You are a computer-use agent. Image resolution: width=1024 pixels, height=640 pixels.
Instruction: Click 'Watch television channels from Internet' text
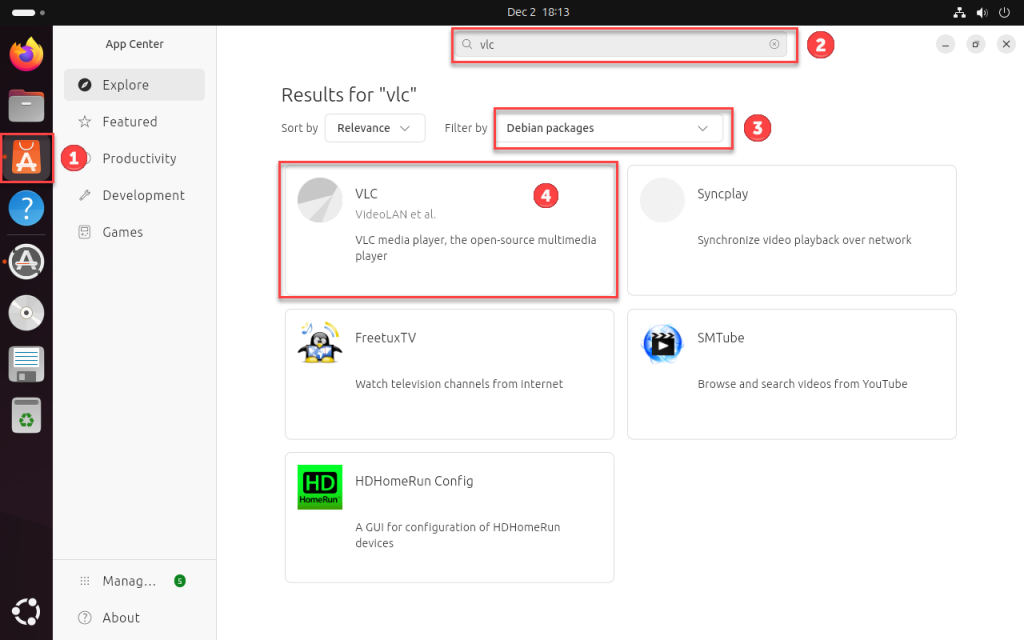[x=458, y=384]
